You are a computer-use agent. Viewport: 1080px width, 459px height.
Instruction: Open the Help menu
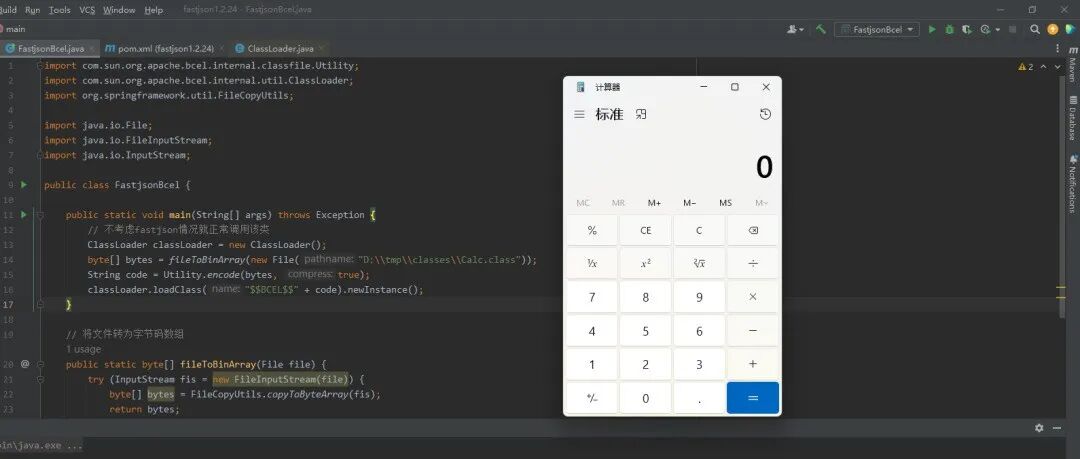tap(154, 10)
